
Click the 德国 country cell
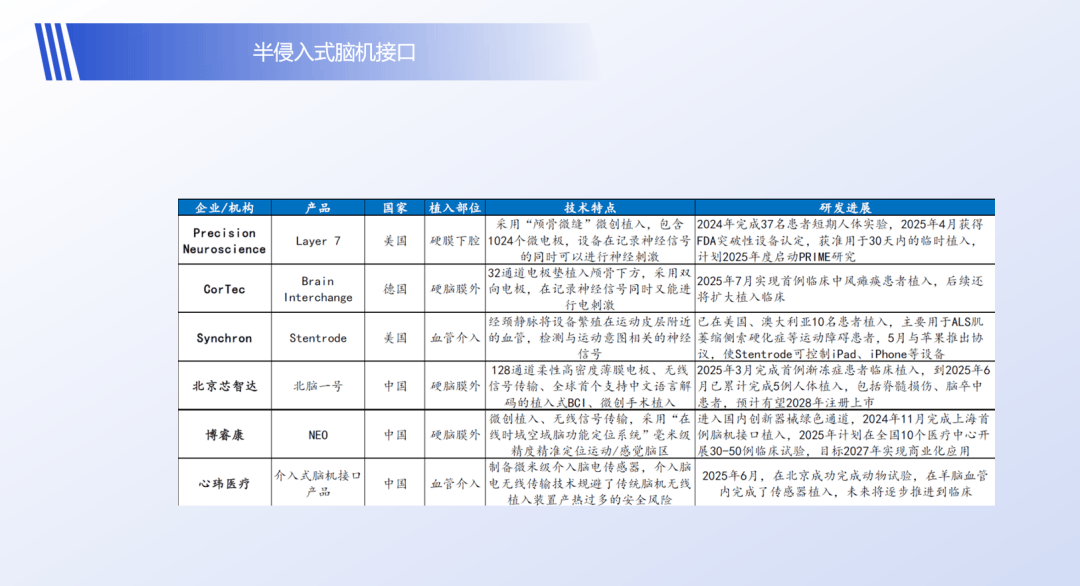tap(395, 289)
